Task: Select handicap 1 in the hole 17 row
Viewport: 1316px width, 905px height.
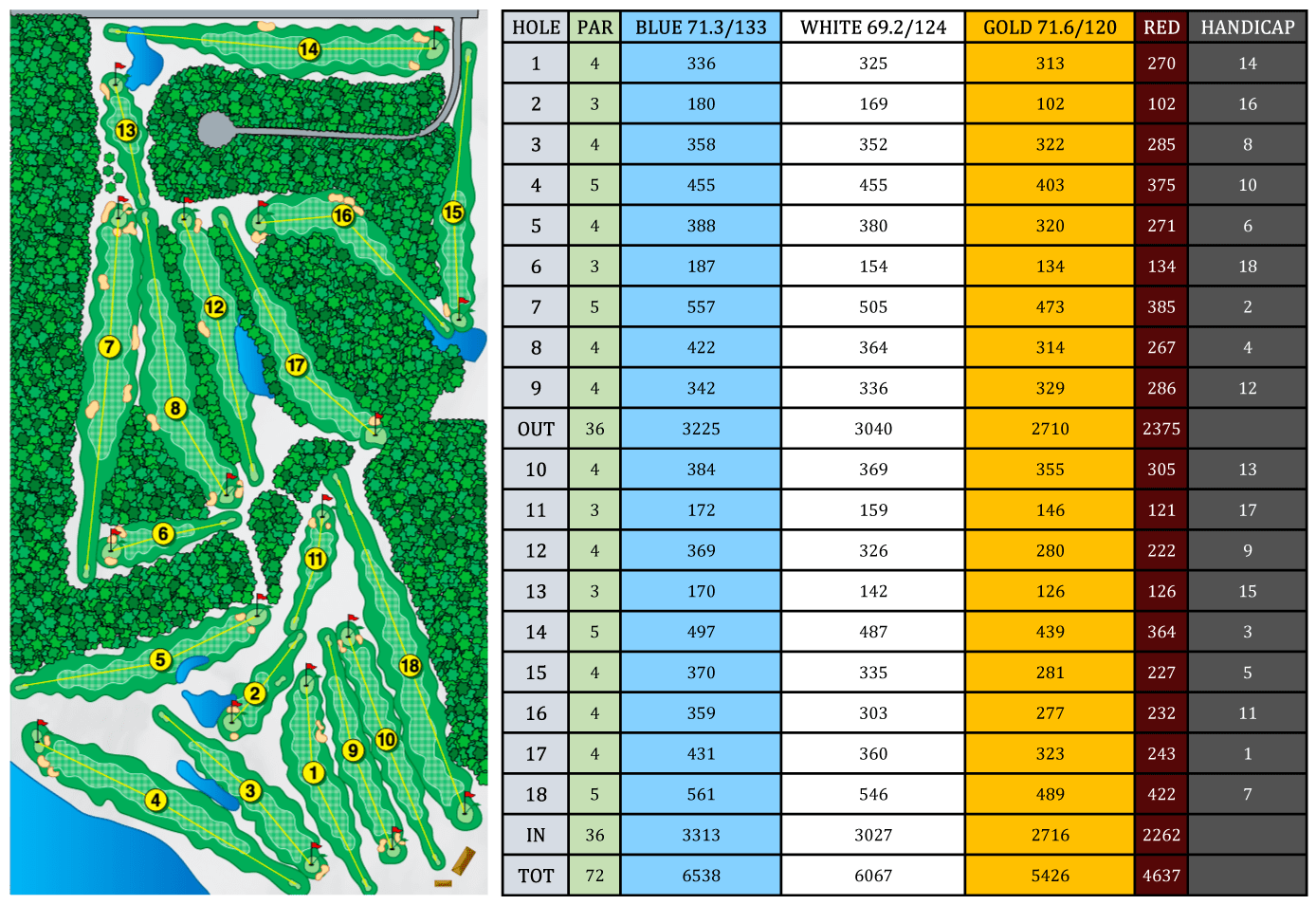Action: (x=1248, y=754)
